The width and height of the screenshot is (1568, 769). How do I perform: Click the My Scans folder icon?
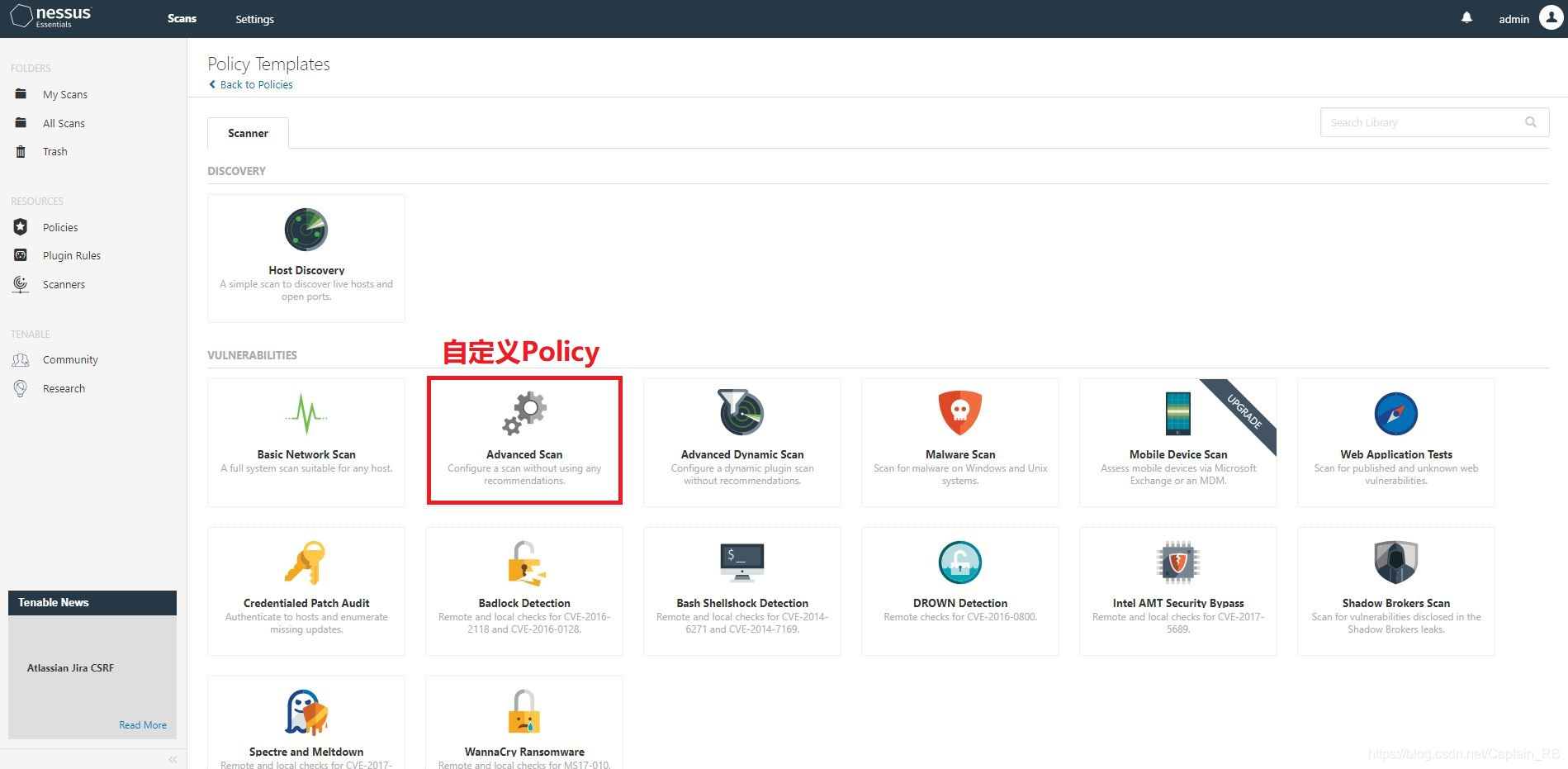21,94
